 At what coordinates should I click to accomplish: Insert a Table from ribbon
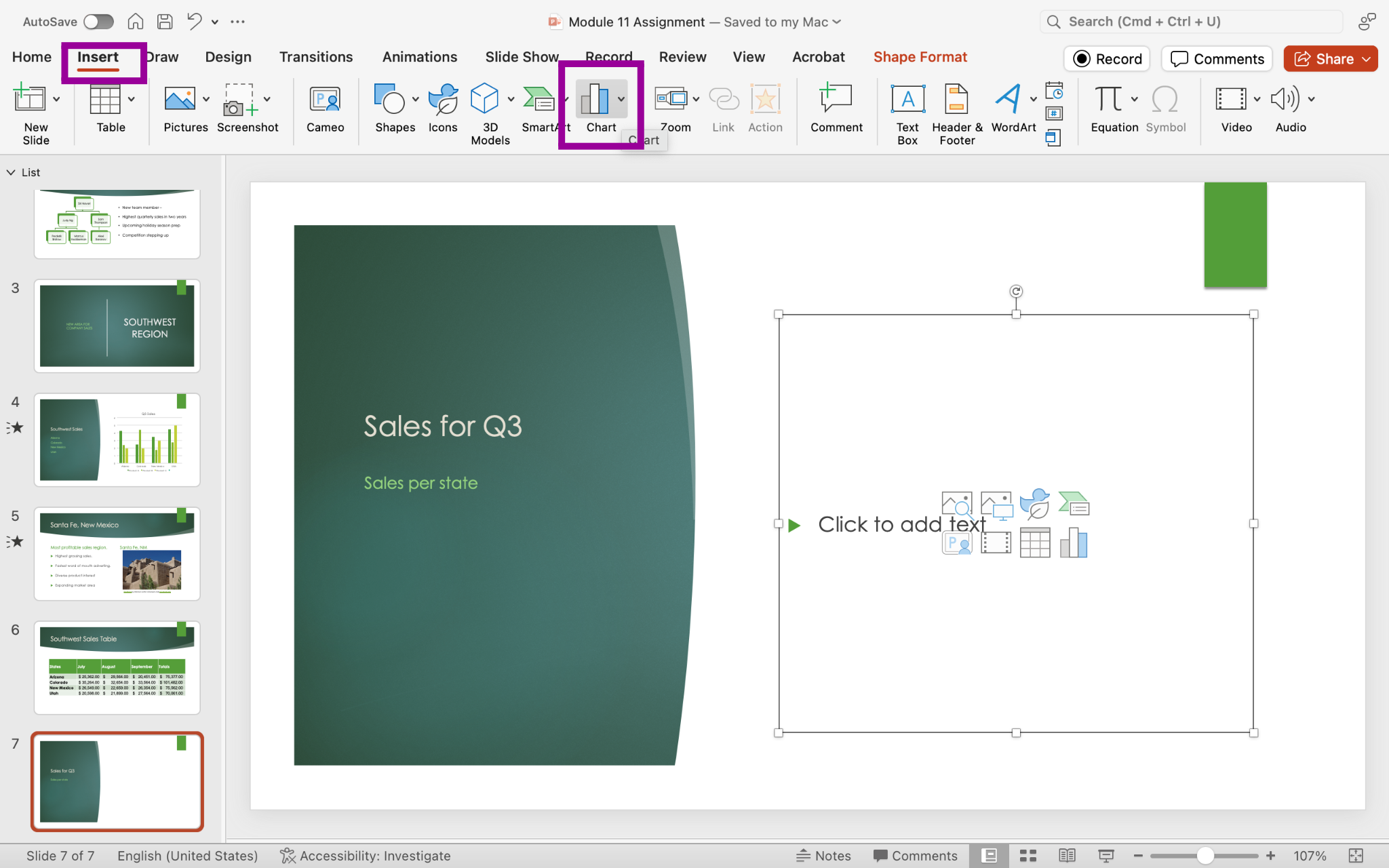[x=105, y=99]
